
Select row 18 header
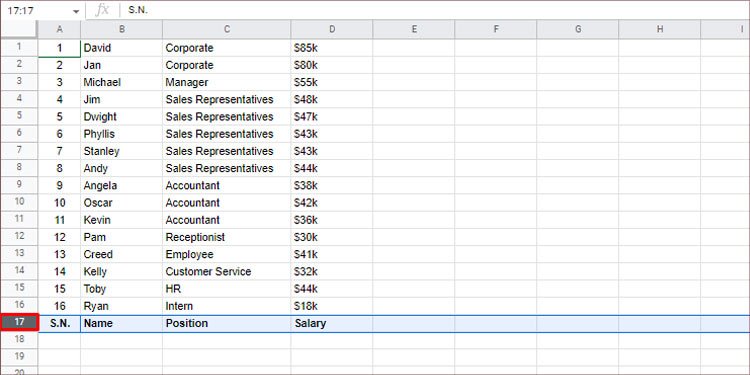pyautogui.click(x=19, y=340)
